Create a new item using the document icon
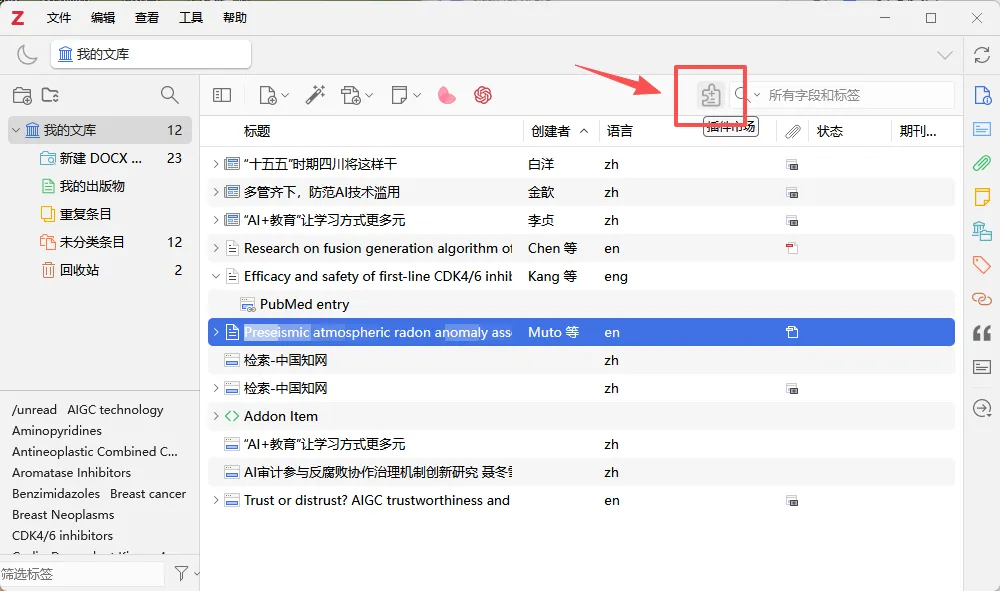The height and width of the screenshot is (591, 1000). [268, 94]
